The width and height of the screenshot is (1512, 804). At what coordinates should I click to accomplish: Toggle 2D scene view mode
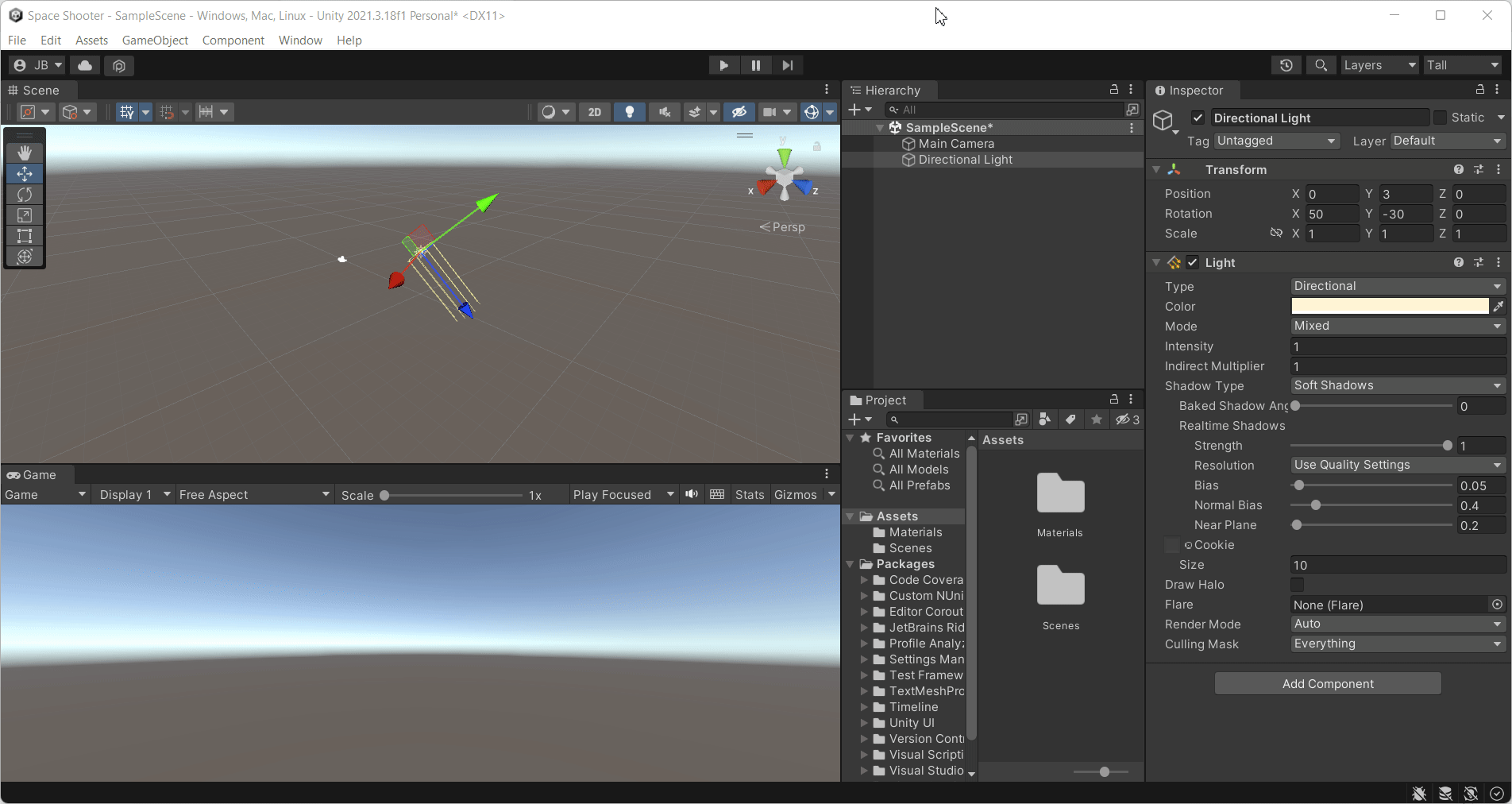coord(595,112)
